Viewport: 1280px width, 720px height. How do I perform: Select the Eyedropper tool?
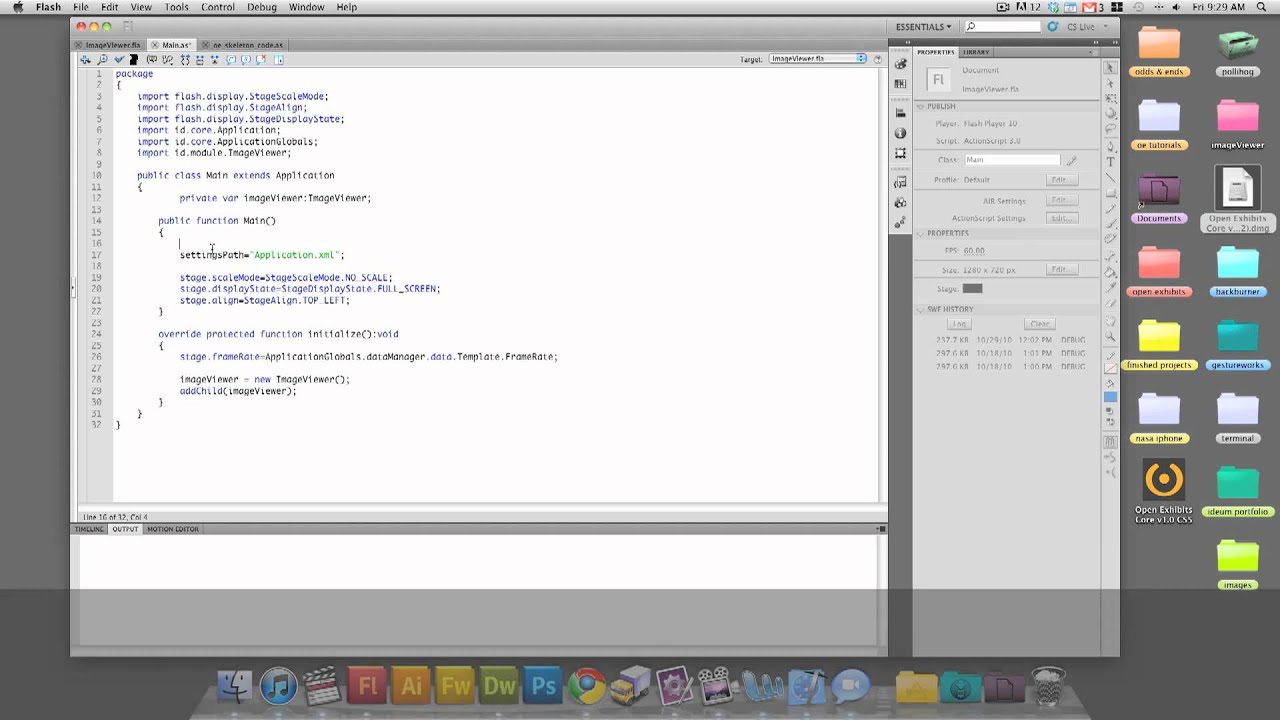pos(1110,287)
